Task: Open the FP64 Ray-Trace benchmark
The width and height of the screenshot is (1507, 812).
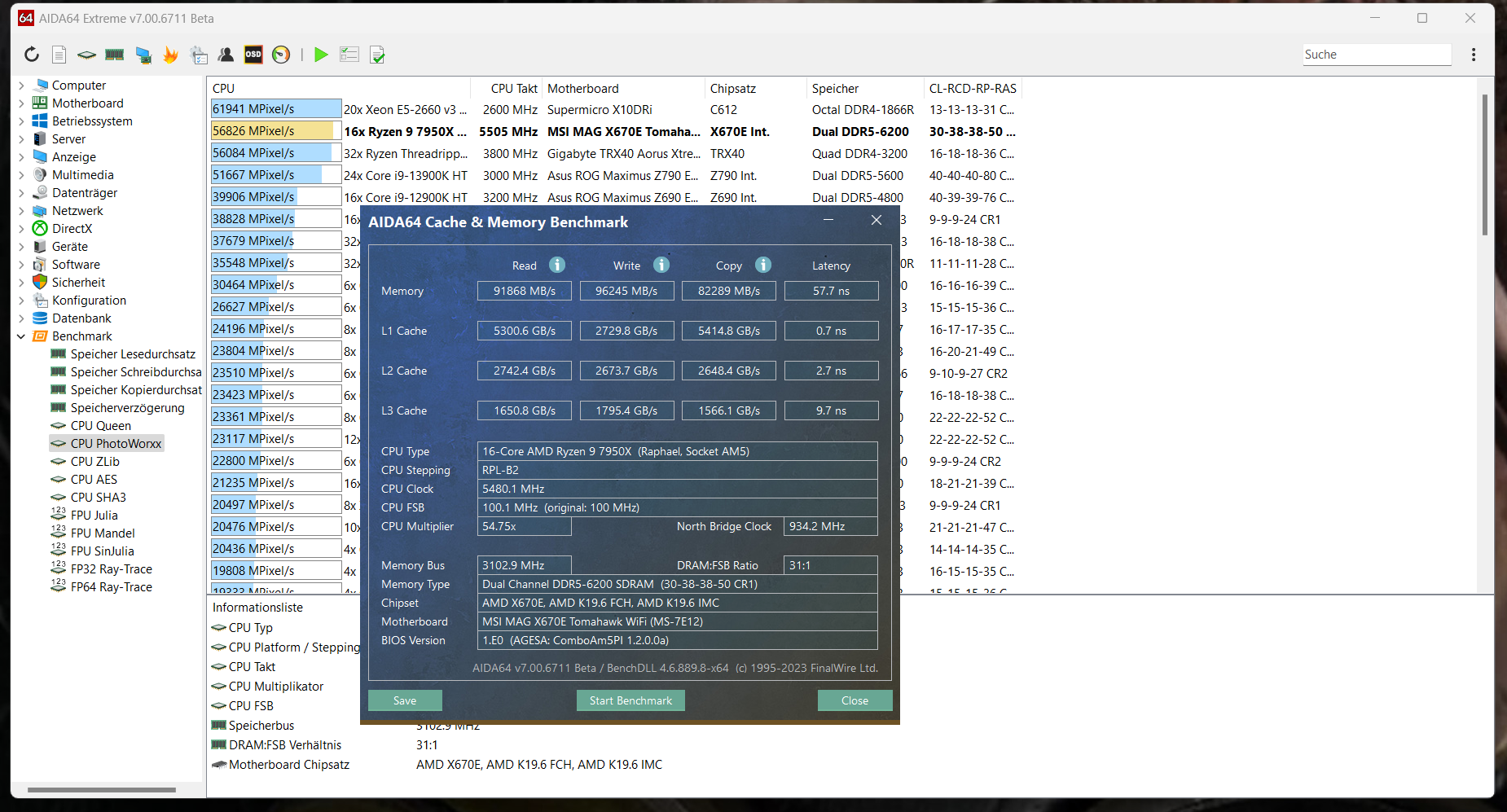Action: (111, 586)
